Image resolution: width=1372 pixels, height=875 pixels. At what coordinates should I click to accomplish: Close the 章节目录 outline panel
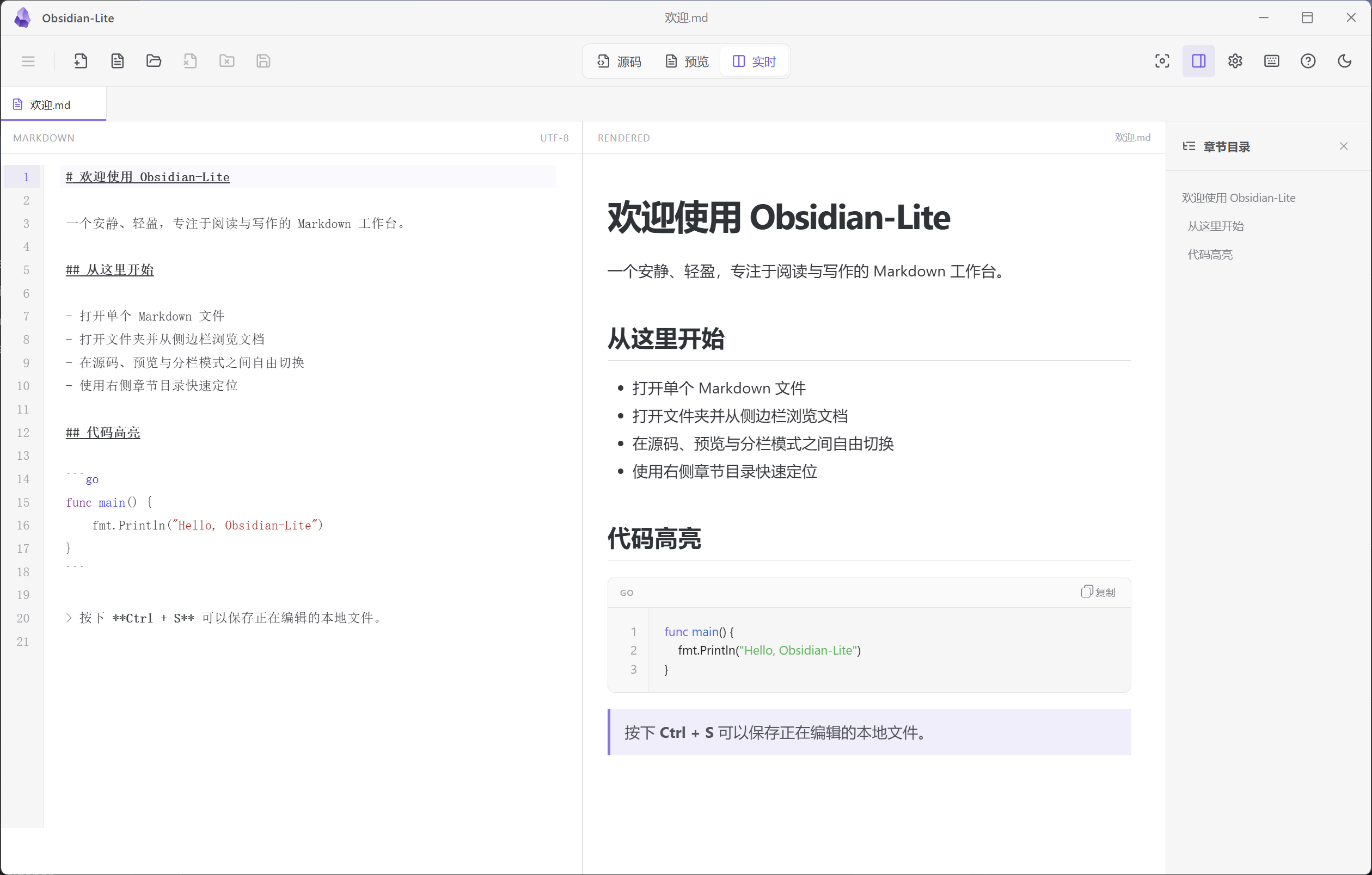[x=1344, y=146]
